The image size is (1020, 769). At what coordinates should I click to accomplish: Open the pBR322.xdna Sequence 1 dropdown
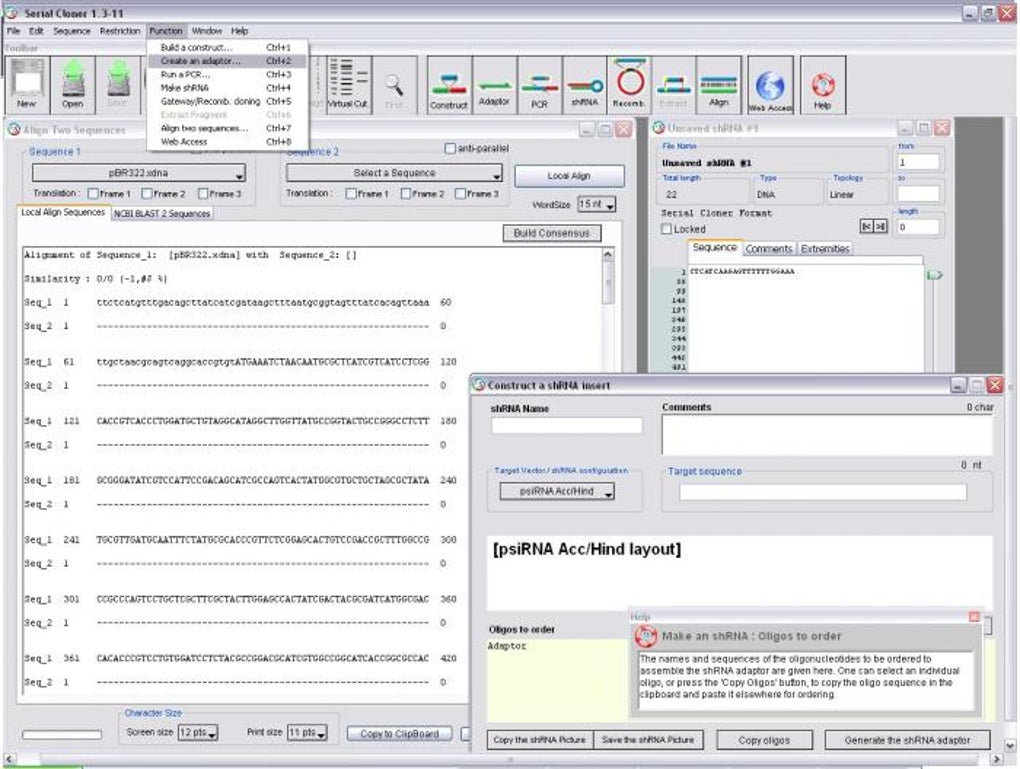[139, 173]
